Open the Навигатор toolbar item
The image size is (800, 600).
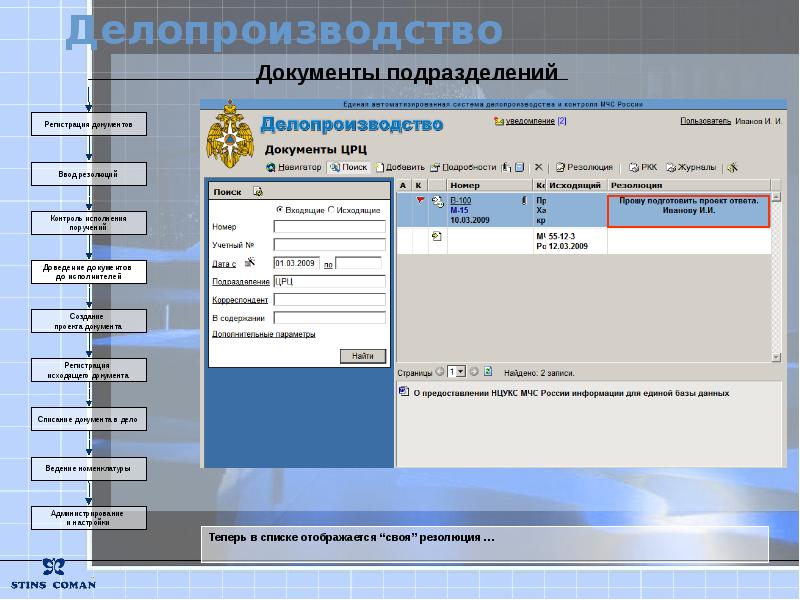pos(294,167)
